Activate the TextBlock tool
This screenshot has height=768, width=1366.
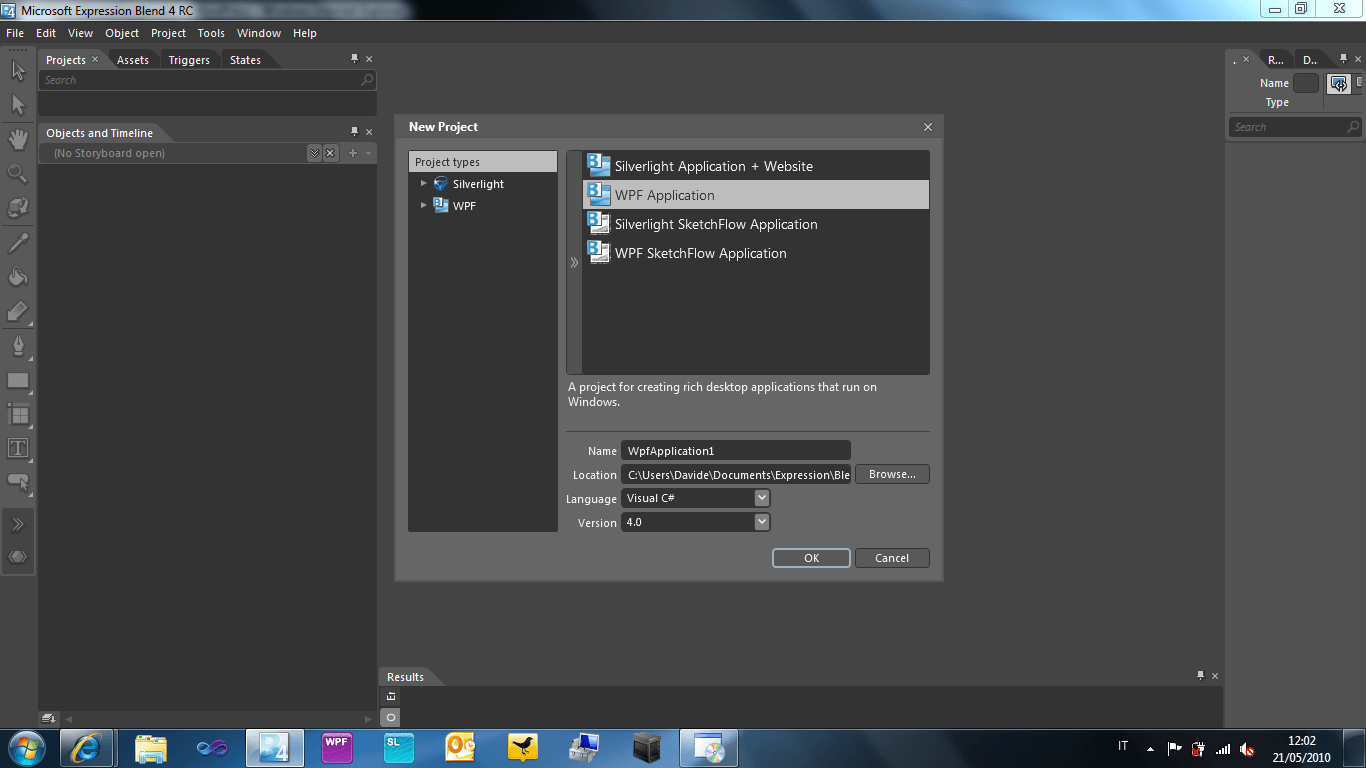[17, 449]
